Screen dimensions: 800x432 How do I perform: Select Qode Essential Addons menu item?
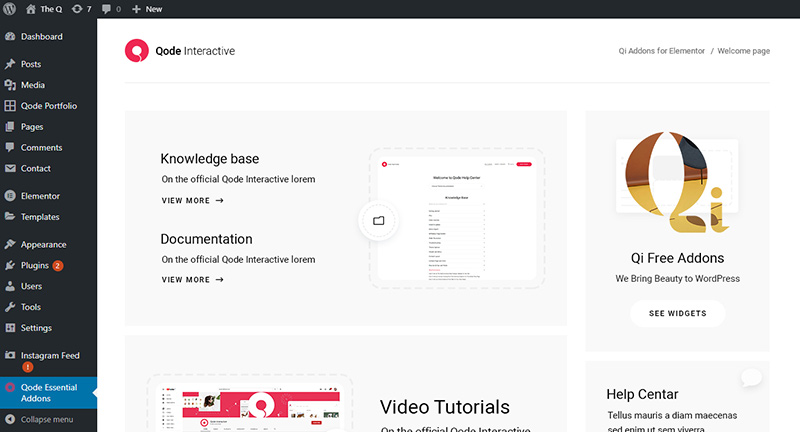coord(48,393)
